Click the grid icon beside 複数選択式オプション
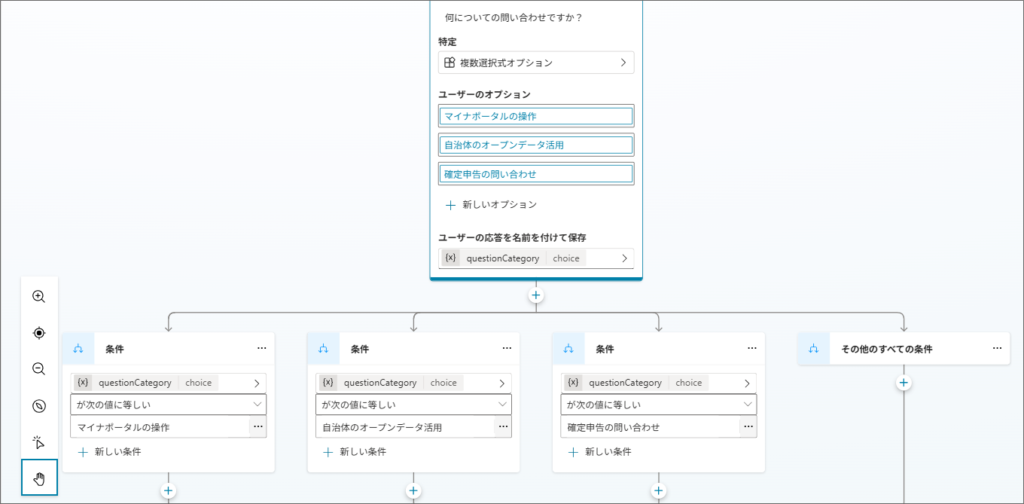Viewport: 1024px width, 504px height. (450, 63)
